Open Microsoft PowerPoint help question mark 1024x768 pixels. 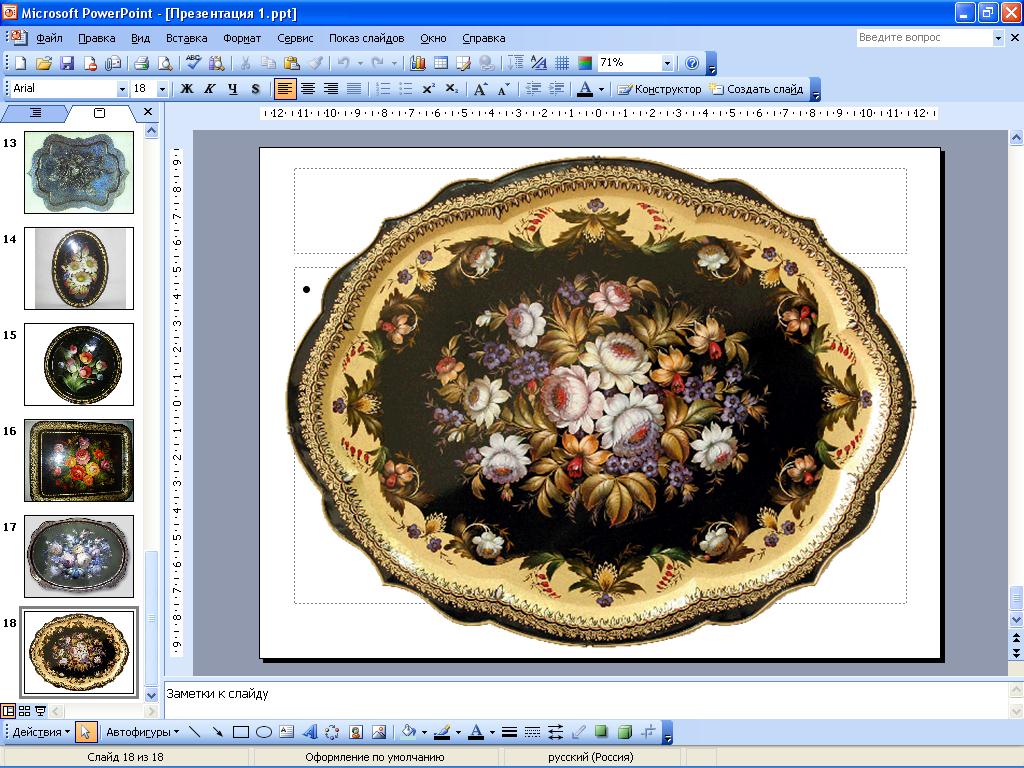[x=692, y=63]
